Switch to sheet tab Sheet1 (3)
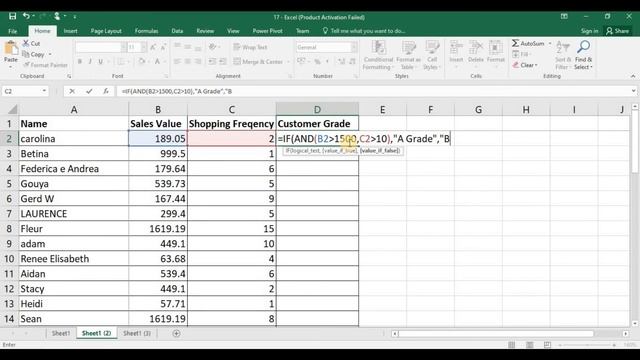 point(137,333)
